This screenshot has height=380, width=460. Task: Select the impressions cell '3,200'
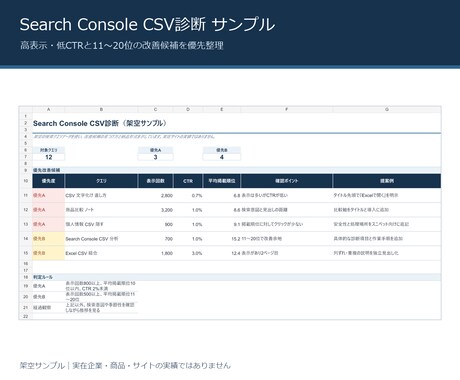tap(156, 210)
